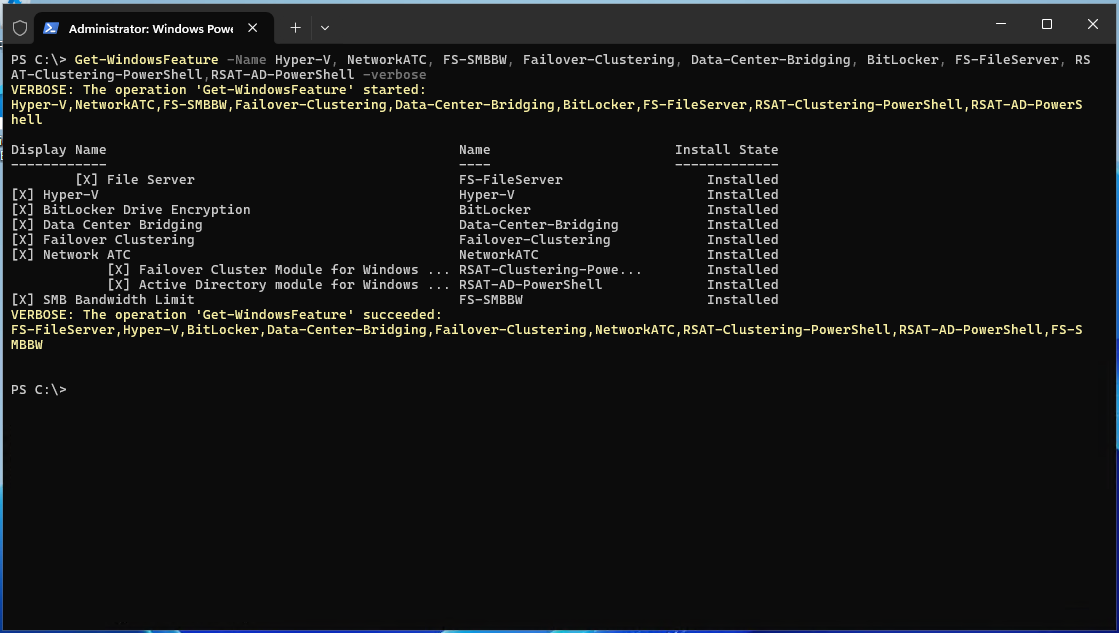The height and width of the screenshot is (633, 1119).
Task: Click the Display Name column header
Action: coord(58,150)
